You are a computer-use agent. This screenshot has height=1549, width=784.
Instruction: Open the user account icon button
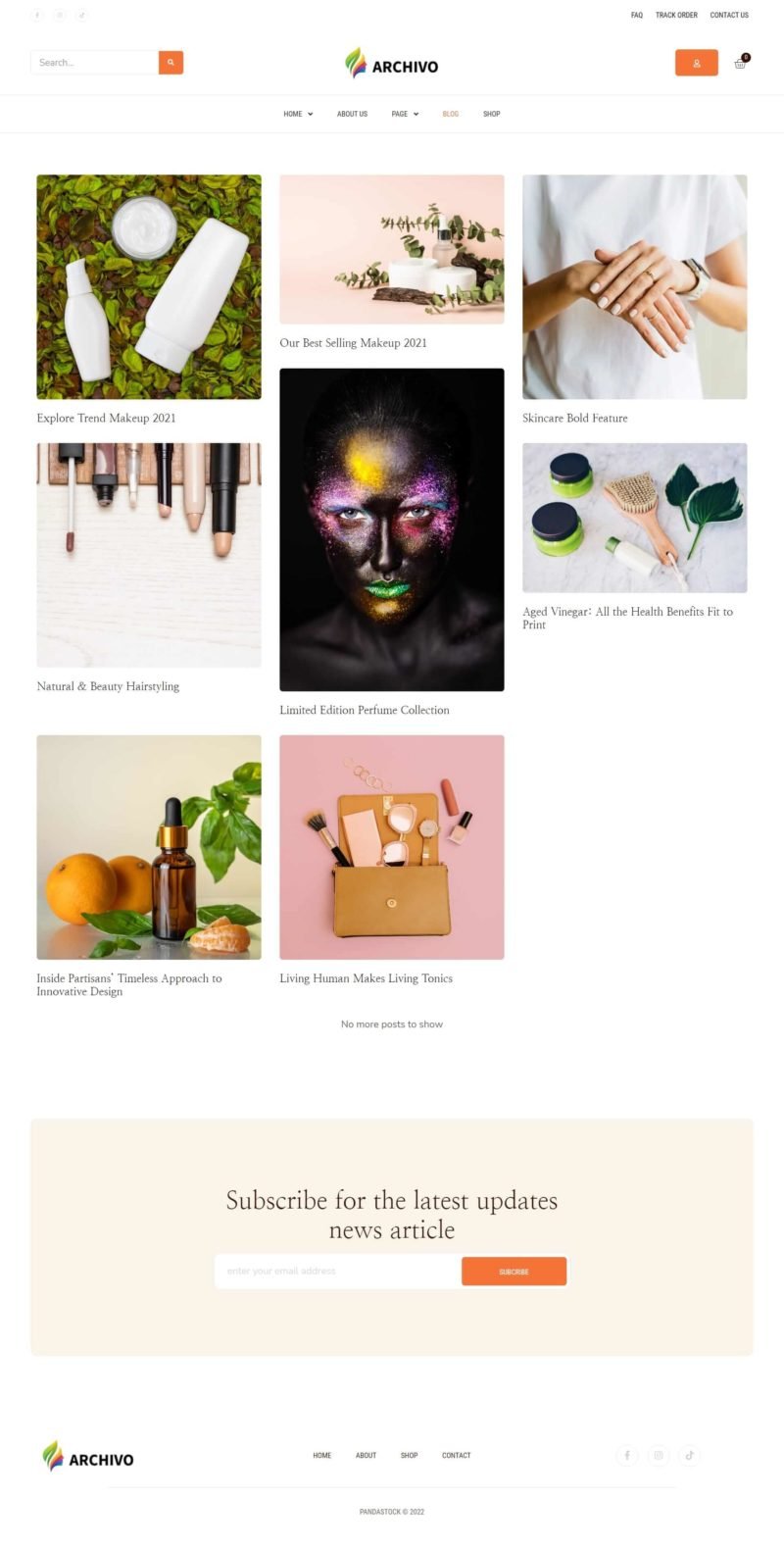(x=697, y=63)
